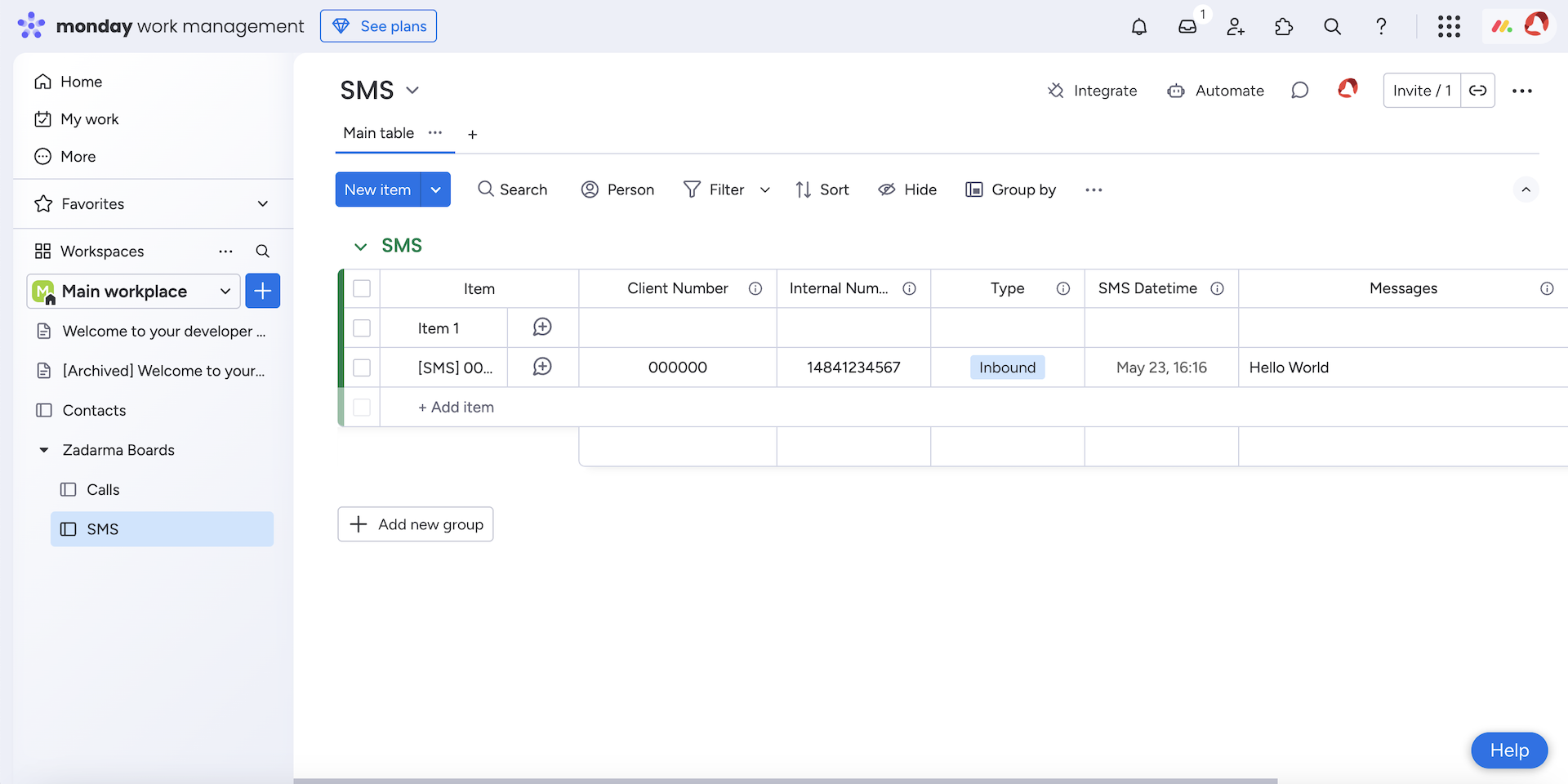Open Main workplace workspace selector
This screenshot has height=784, width=1568.
tap(133, 291)
